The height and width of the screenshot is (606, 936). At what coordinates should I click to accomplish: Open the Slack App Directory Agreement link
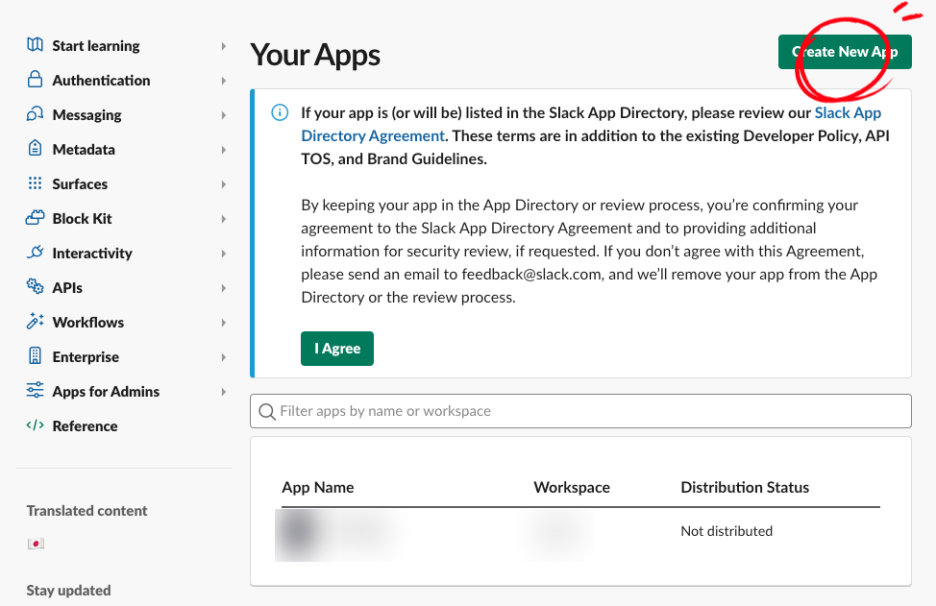pos(373,136)
